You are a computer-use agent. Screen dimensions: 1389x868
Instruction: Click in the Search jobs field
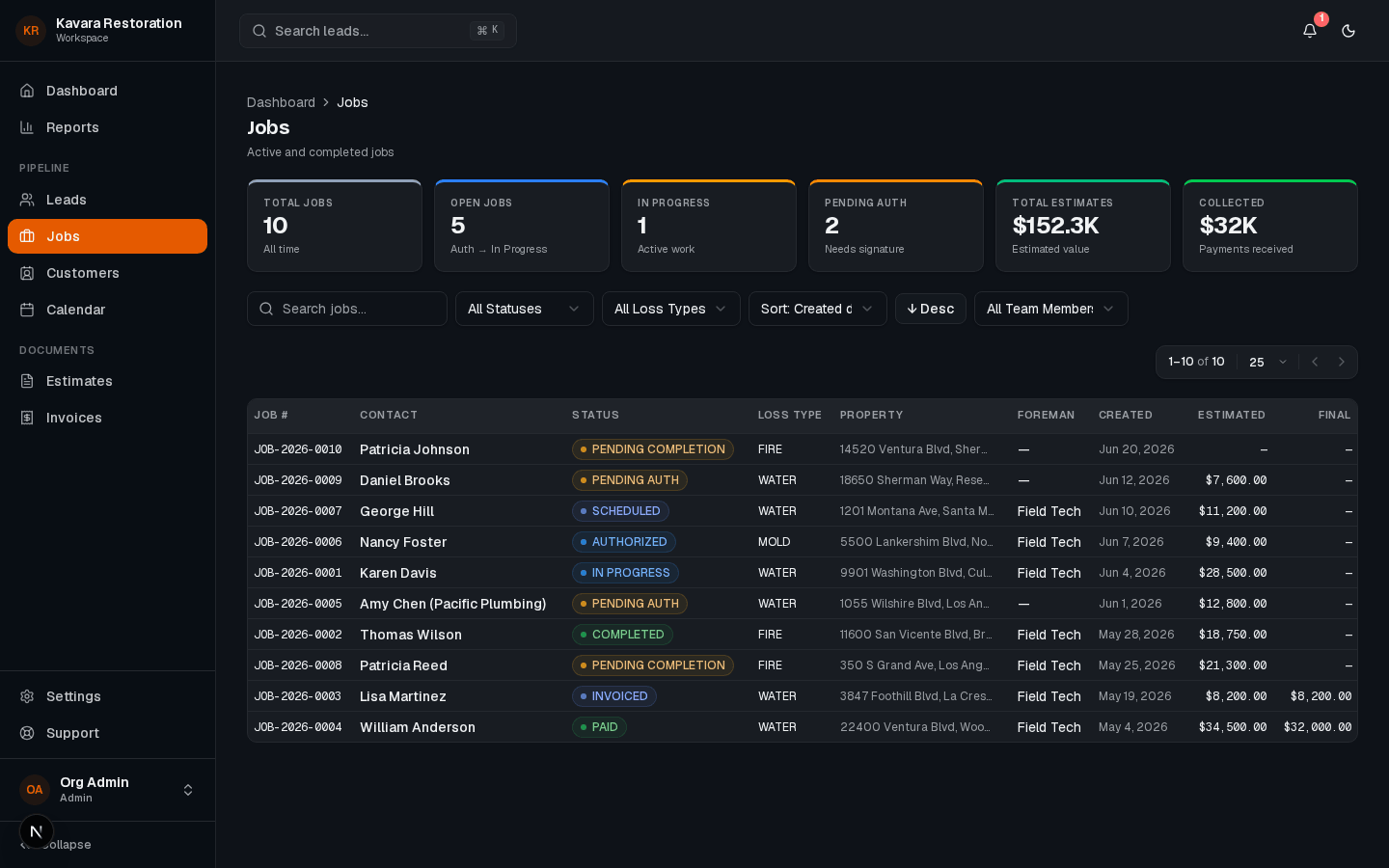tap(347, 309)
